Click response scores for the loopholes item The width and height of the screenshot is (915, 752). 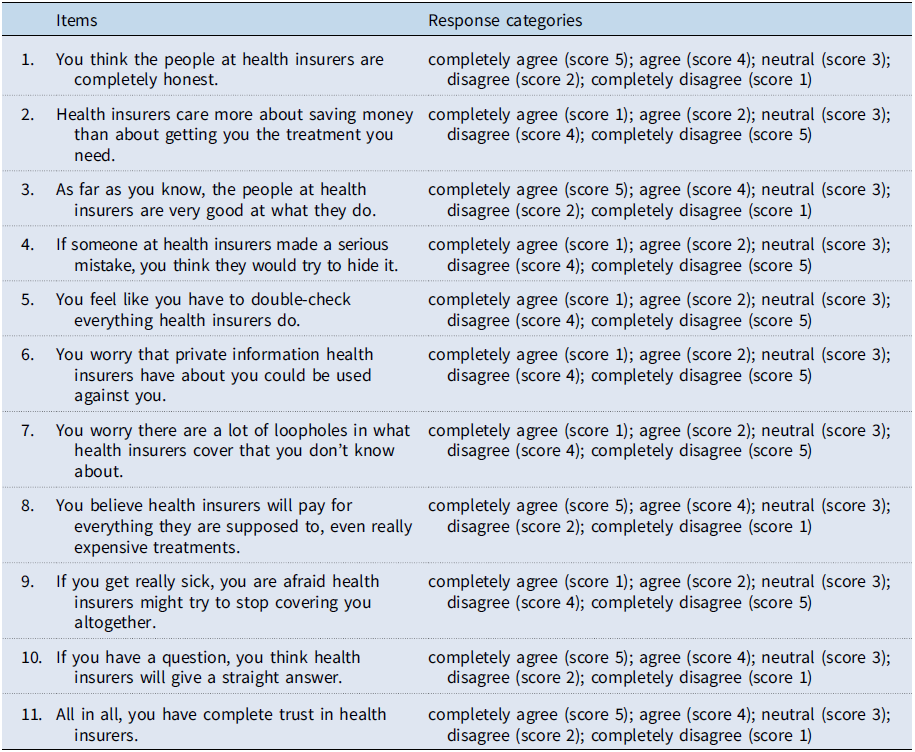658,440
